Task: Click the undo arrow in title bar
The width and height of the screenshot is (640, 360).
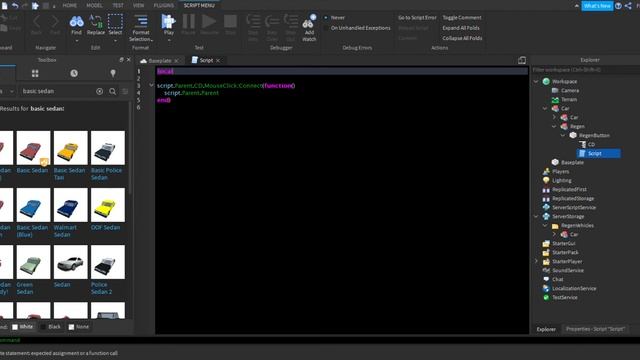Action: click(x=15, y=5)
